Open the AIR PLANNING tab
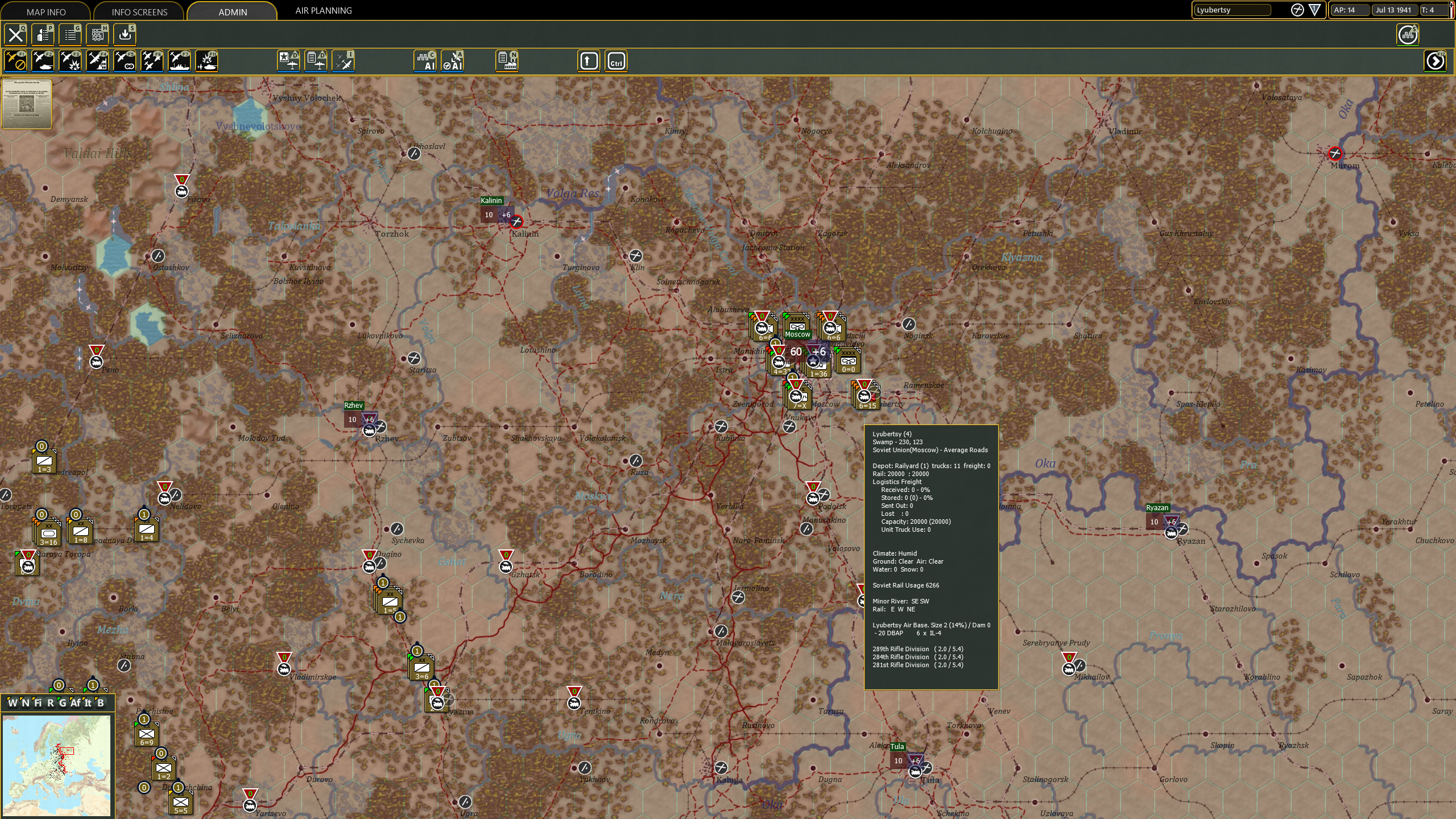 (324, 10)
